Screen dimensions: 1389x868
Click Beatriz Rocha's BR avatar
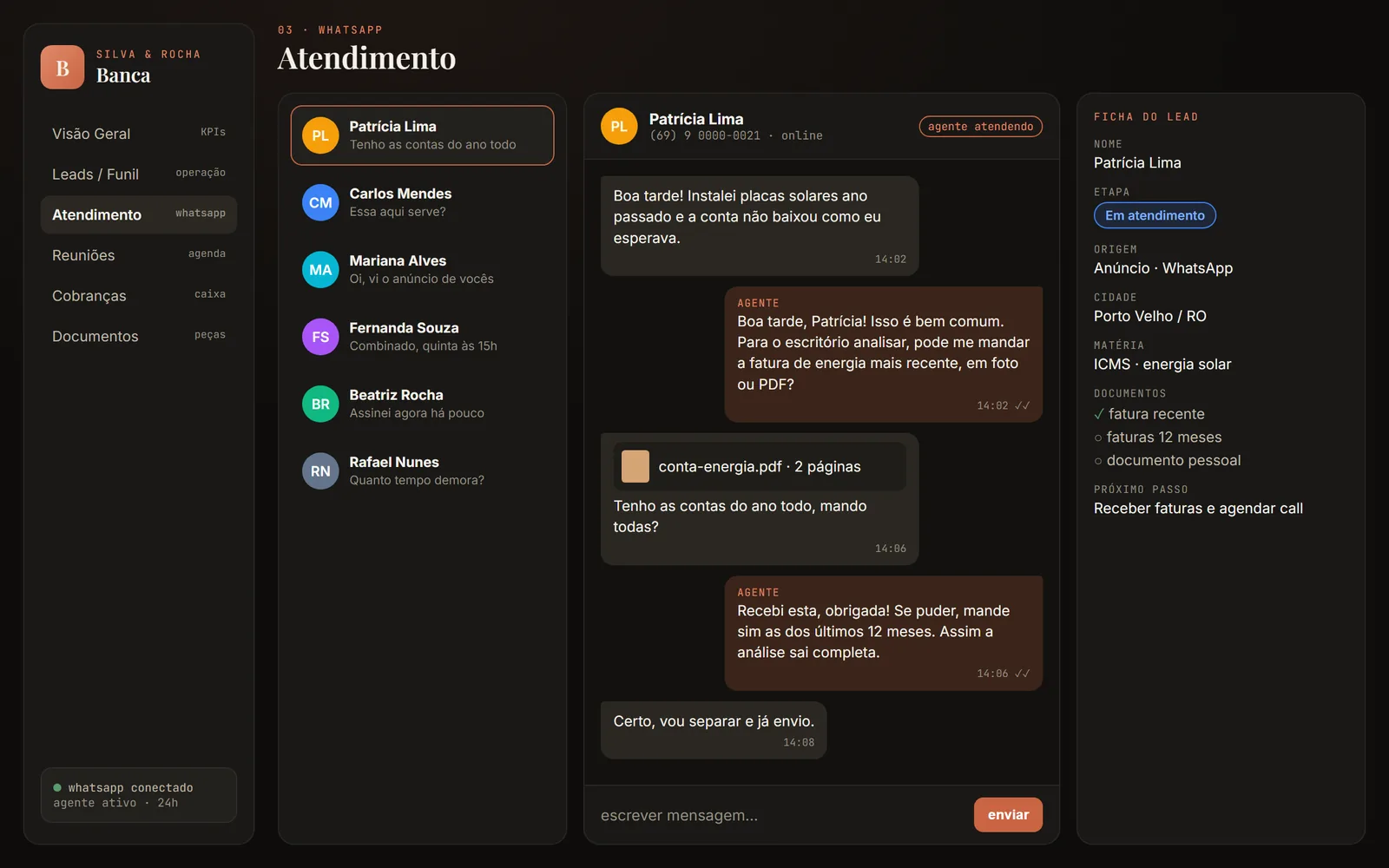(x=320, y=404)
